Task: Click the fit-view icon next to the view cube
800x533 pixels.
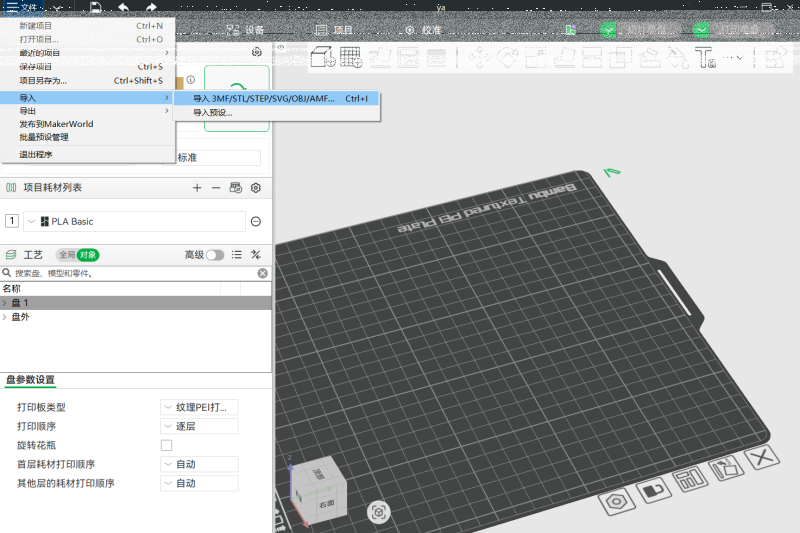Action: 378,511
